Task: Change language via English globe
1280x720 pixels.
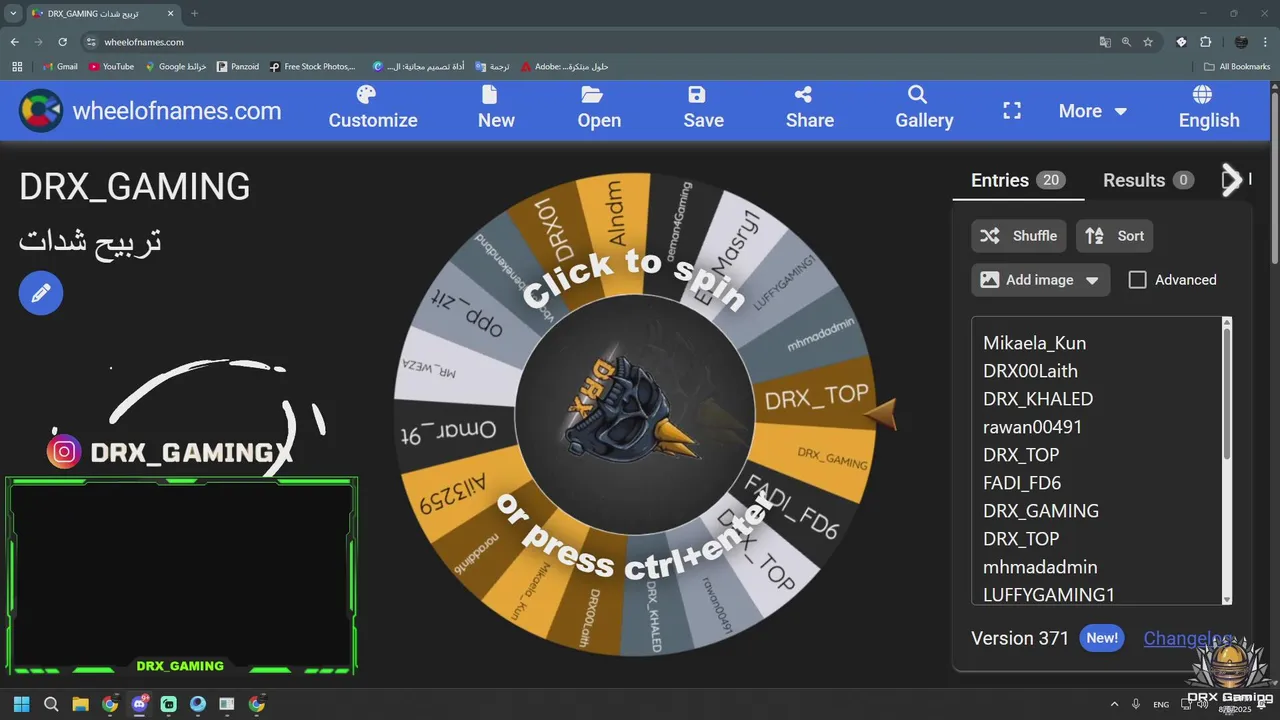Action: [x=1208, y=108]
